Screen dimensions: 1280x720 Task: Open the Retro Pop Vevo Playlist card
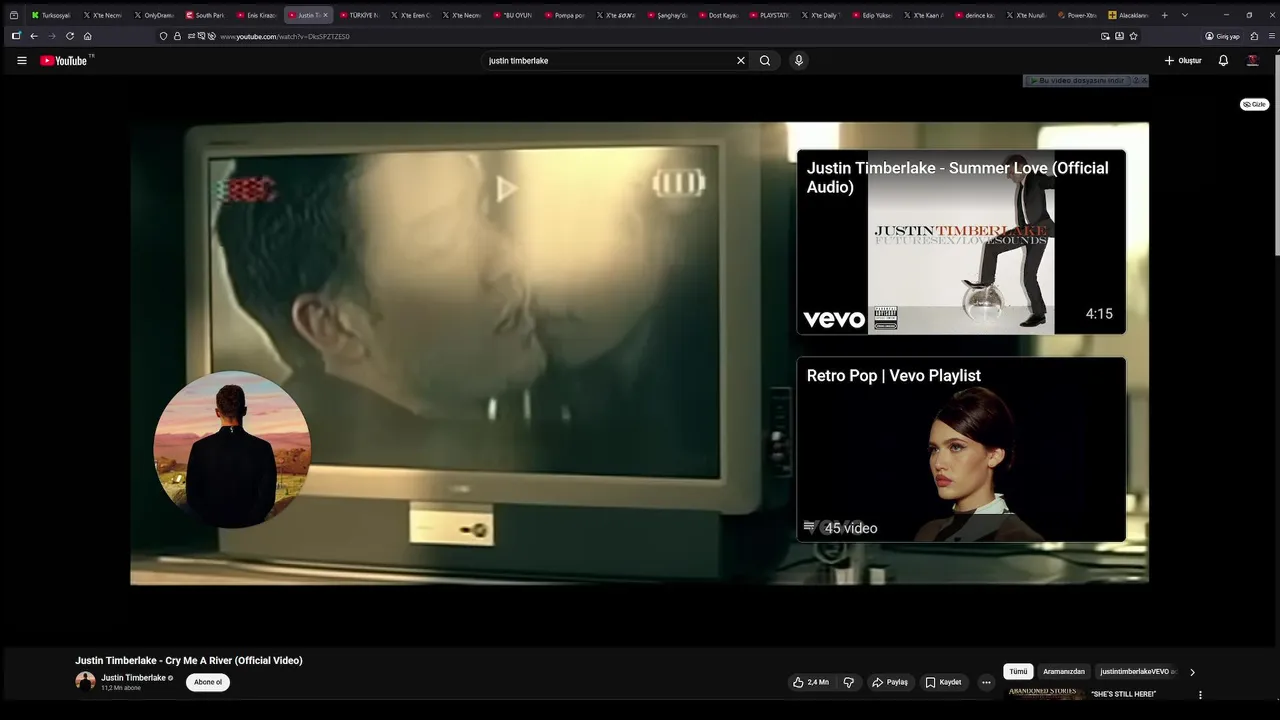(x=961, y=450)
